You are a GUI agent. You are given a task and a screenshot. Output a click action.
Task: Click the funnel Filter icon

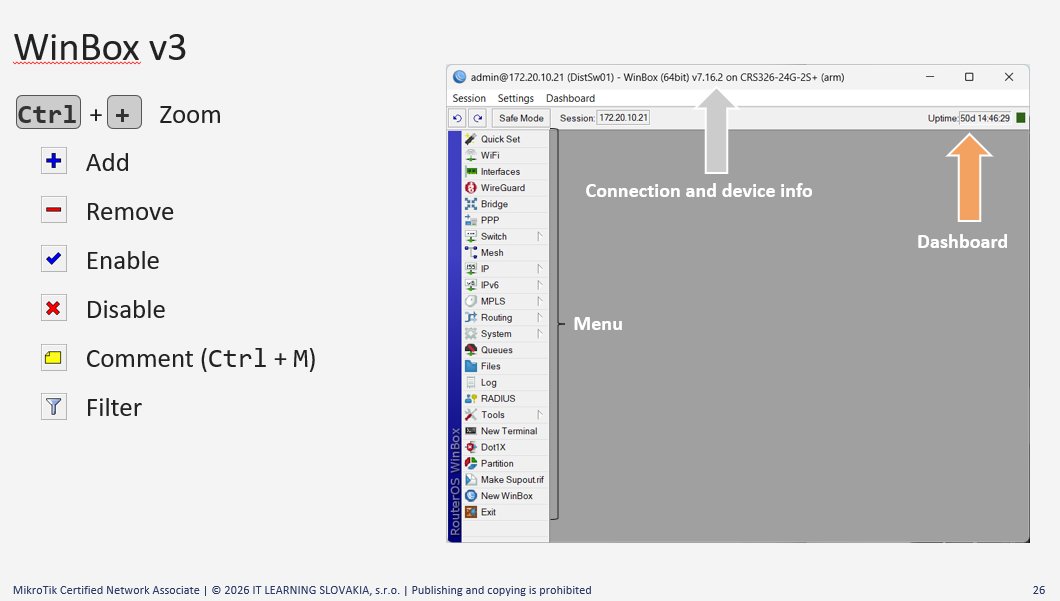pos(53,407)
